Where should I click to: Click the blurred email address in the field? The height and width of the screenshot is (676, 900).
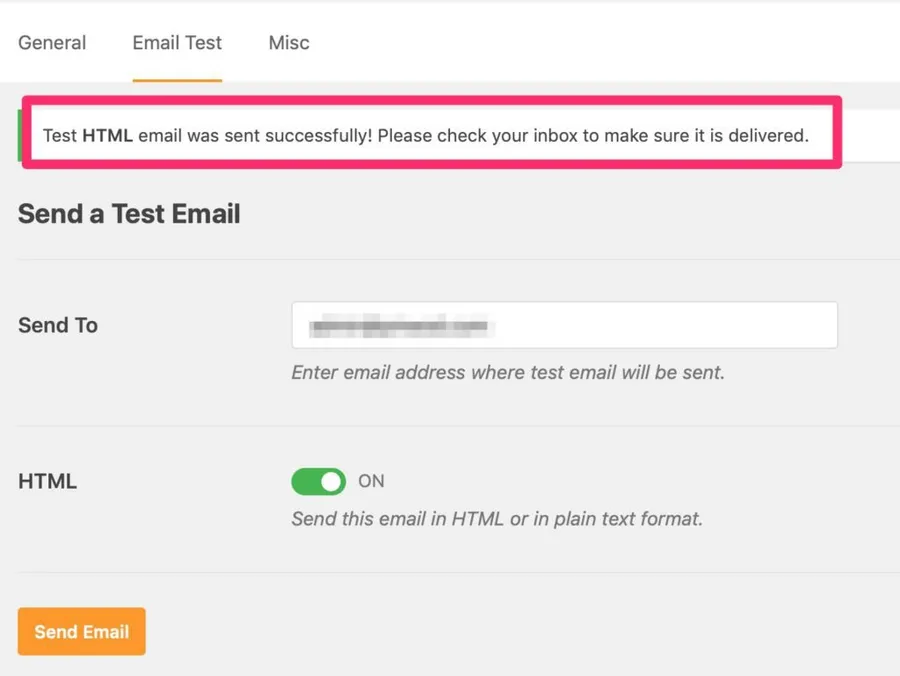(x=398, y=326)
